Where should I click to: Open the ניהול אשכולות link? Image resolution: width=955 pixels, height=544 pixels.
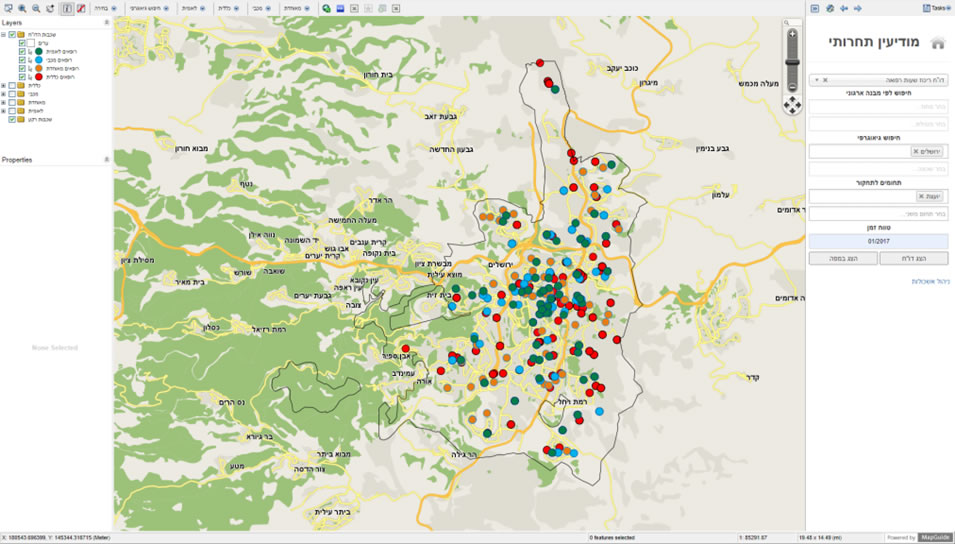tap(929, 281)
